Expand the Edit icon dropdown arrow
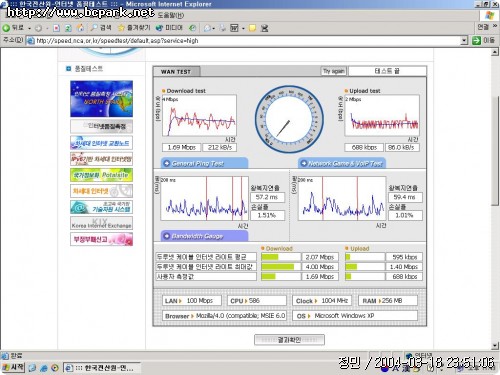Screen dimensions: 500x375 click(243, 29)
